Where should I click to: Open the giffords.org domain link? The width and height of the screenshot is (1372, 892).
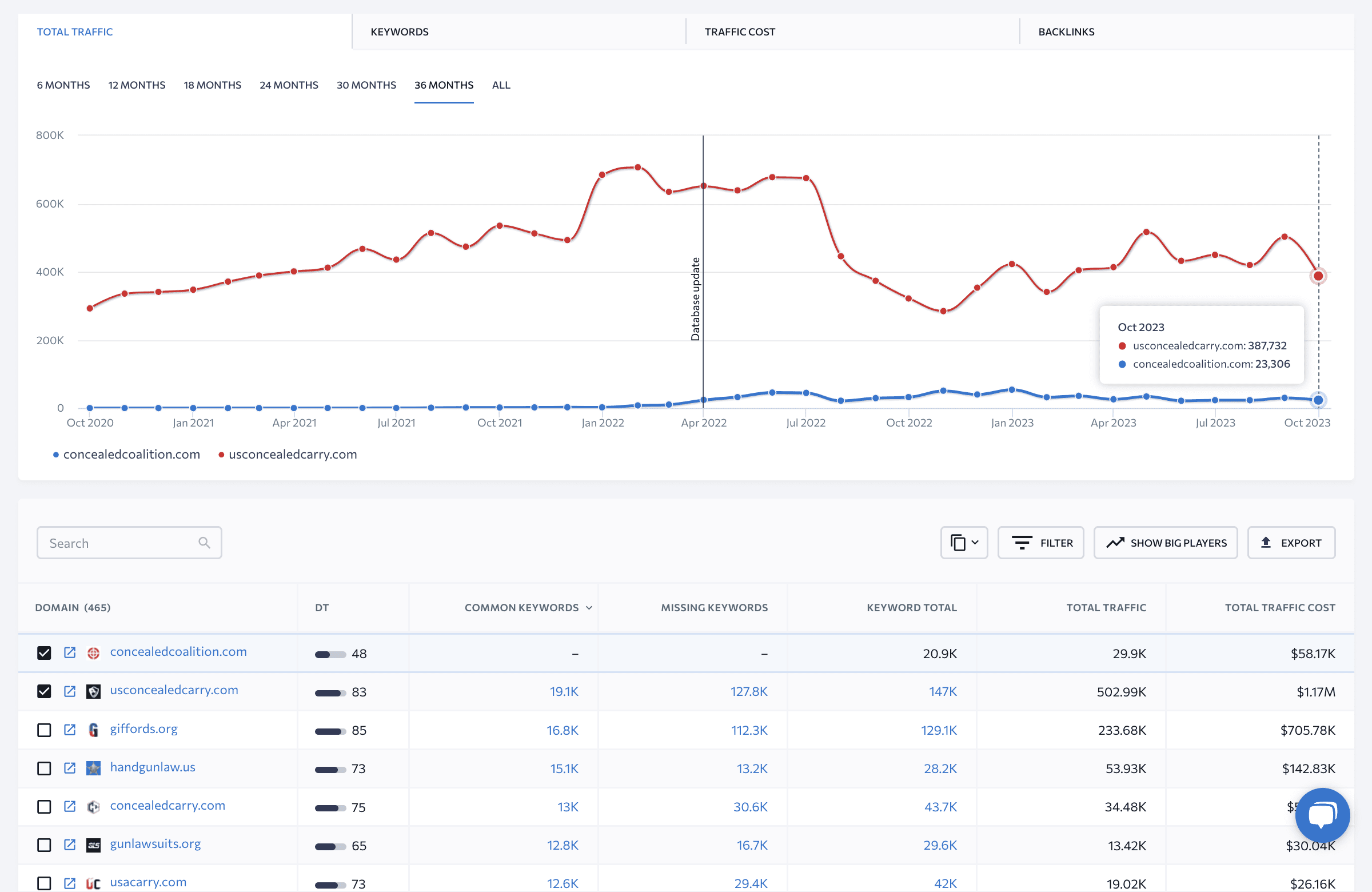[x=143, y=729]
